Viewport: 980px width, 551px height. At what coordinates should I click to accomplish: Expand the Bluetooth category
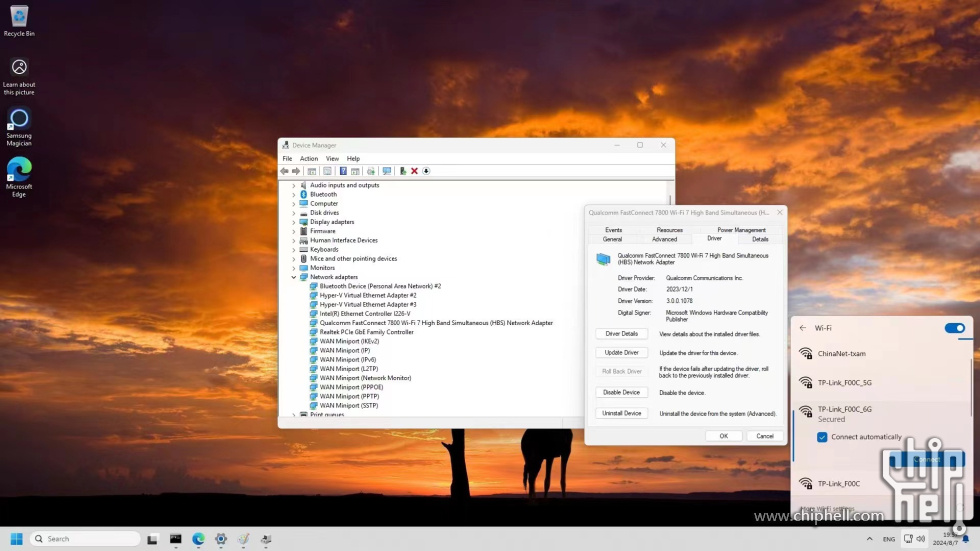(x=294, y=195)
